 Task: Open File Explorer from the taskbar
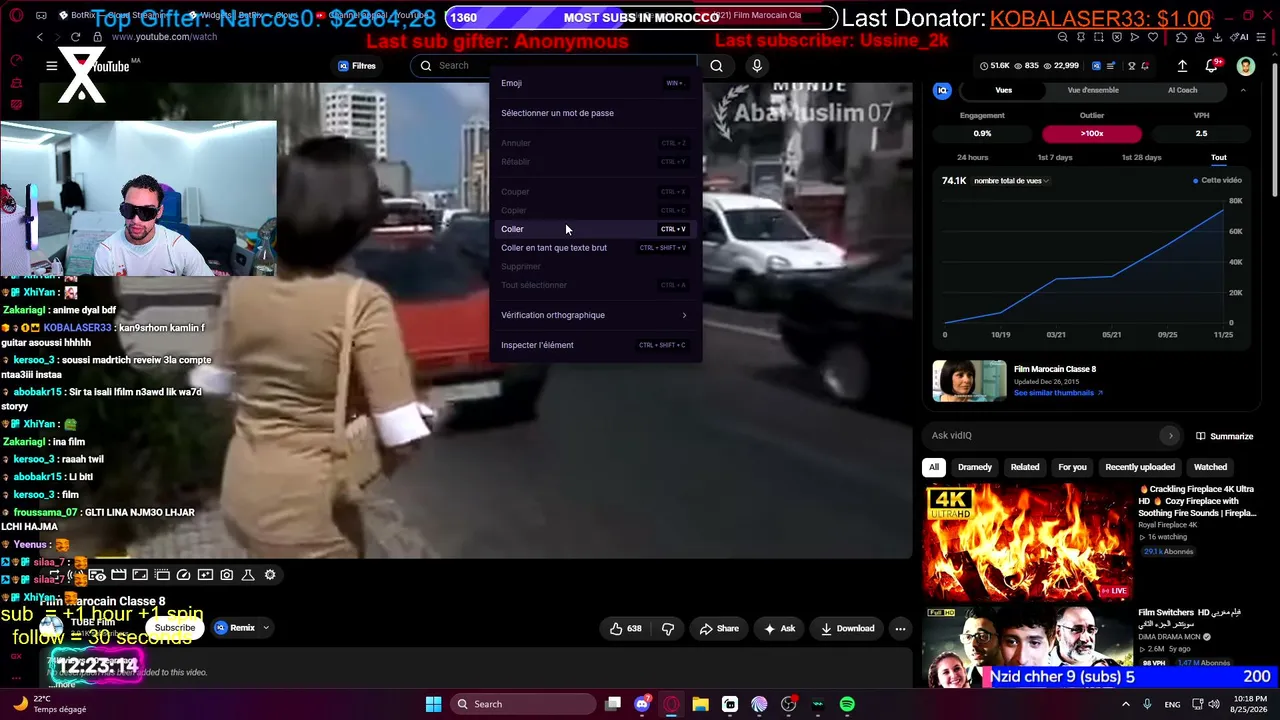coord(700,704)
